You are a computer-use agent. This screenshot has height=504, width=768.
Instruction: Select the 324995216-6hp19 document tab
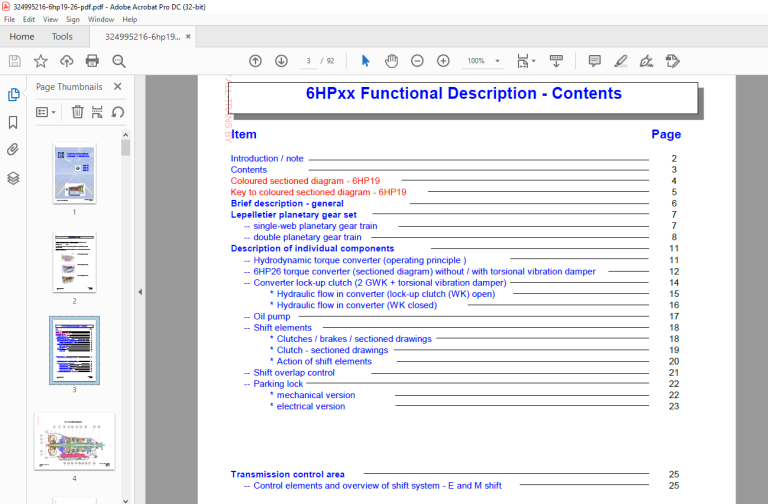pos(143,37)
